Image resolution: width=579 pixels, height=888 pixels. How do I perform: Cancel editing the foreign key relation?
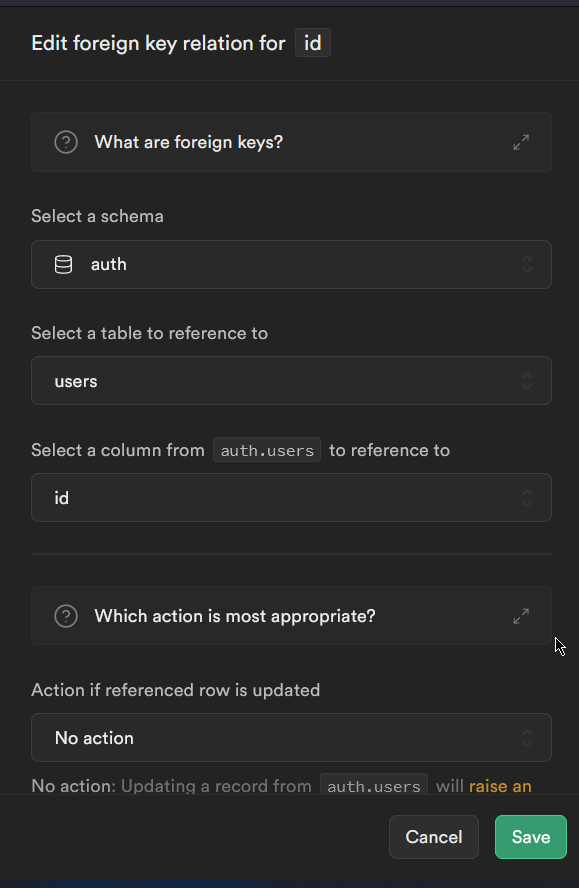(x=434, y=837)
